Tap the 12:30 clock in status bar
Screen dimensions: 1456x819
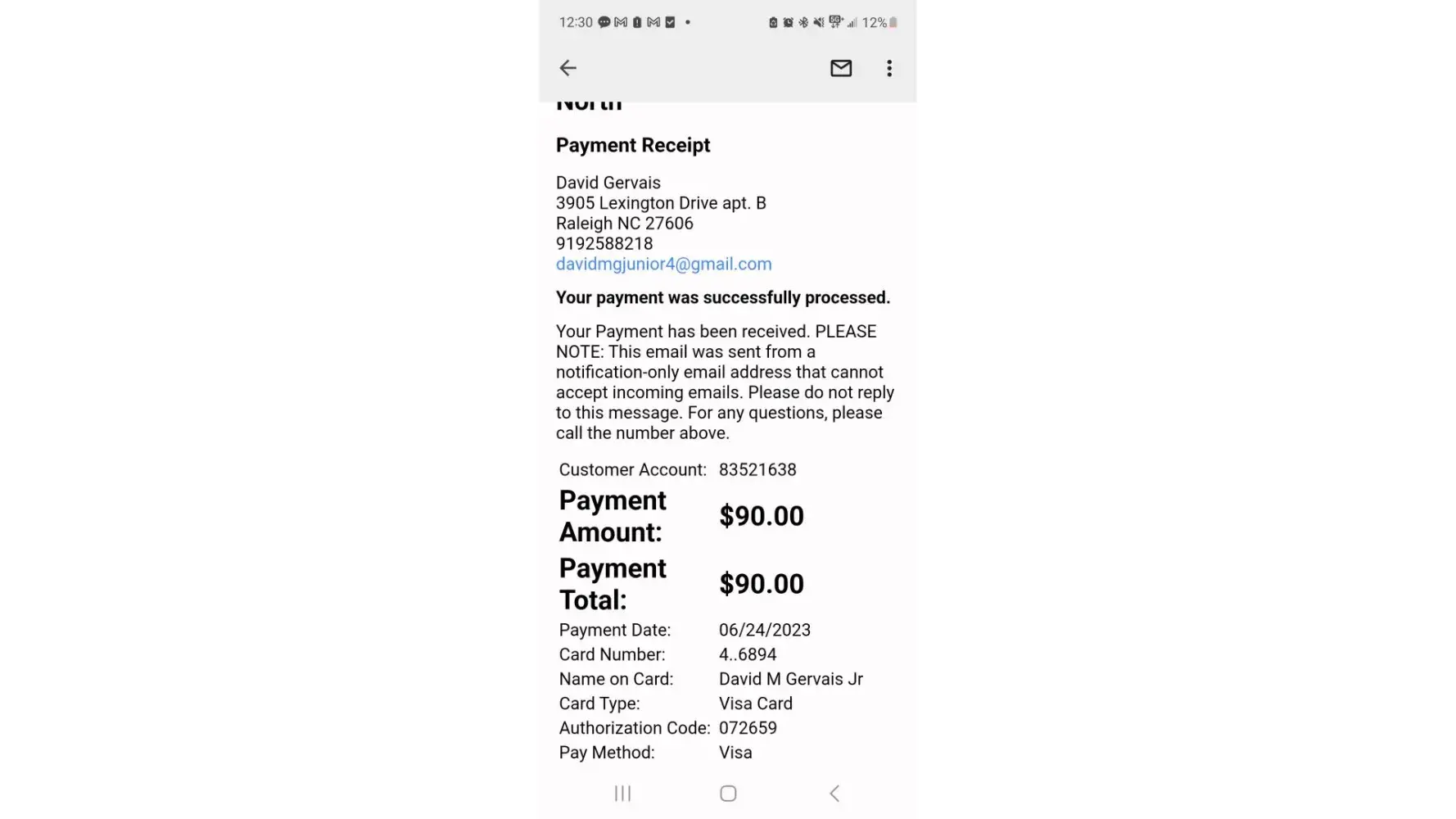pos(576,22)
